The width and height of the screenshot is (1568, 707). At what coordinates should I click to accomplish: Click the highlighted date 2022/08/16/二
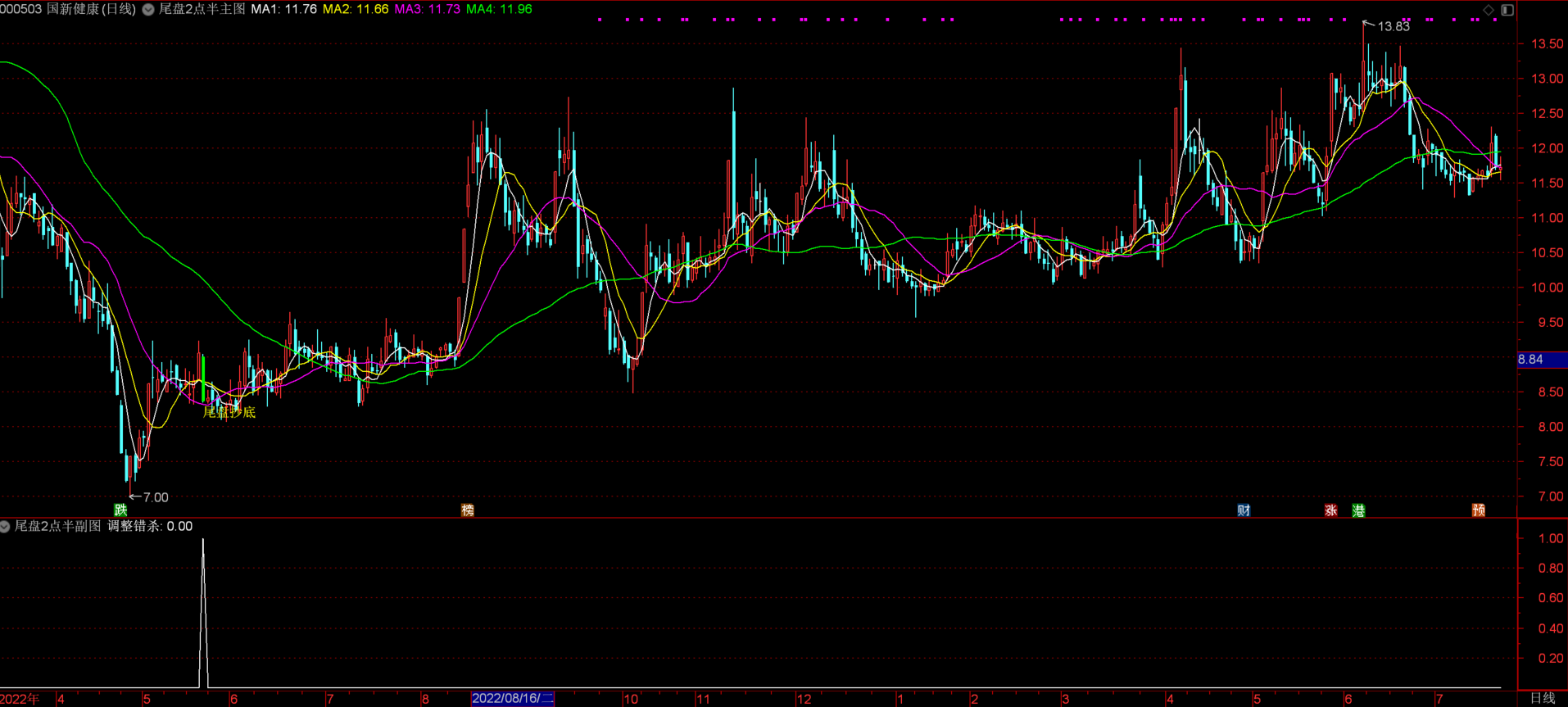click(513, 698)
